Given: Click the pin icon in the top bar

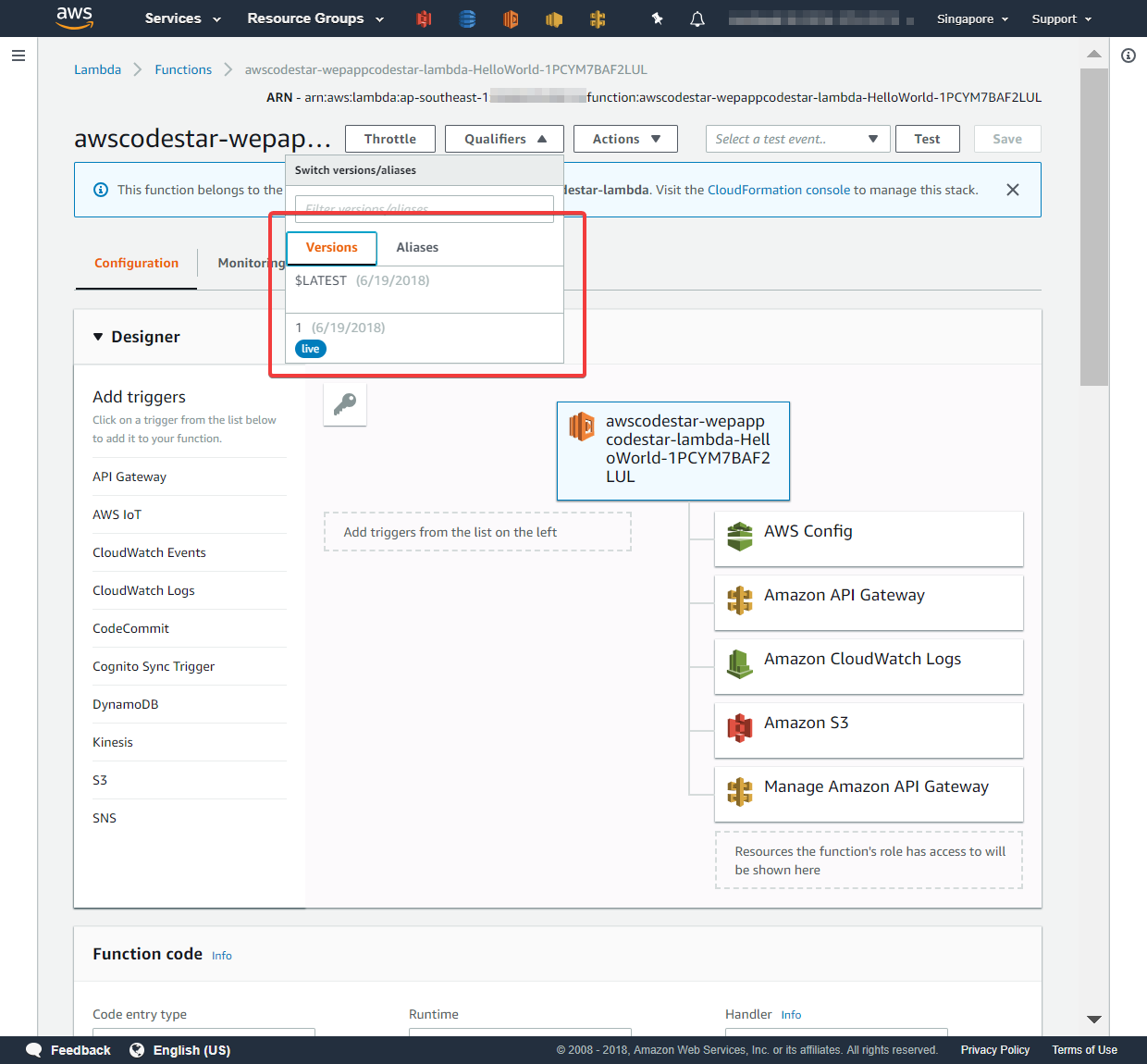Looking at the screenshot, I should 657,19.
